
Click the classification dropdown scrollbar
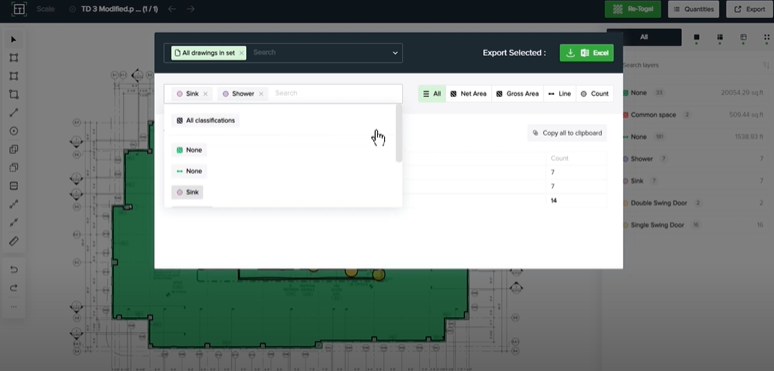(x=398, y=133)
